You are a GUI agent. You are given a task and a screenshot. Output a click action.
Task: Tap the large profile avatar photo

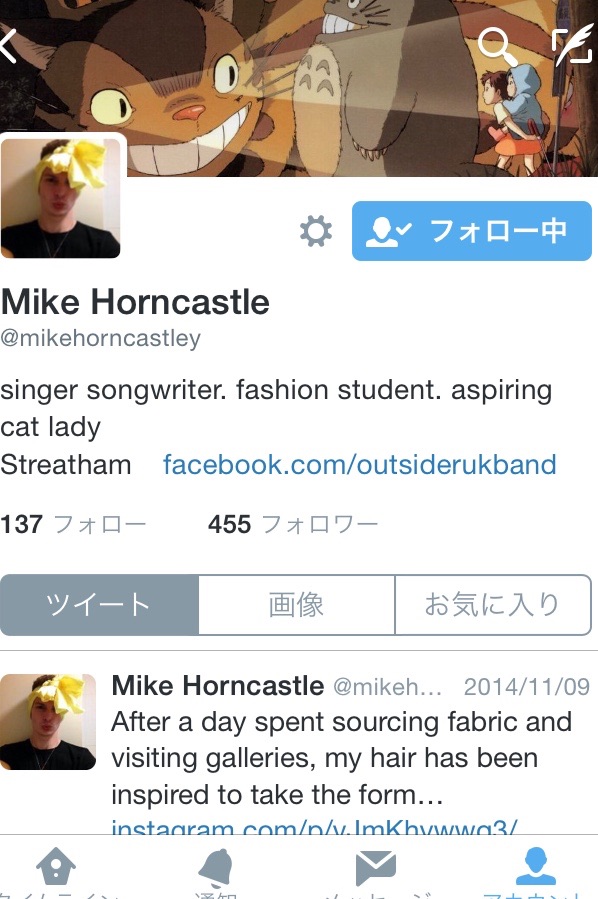(61, 198)
